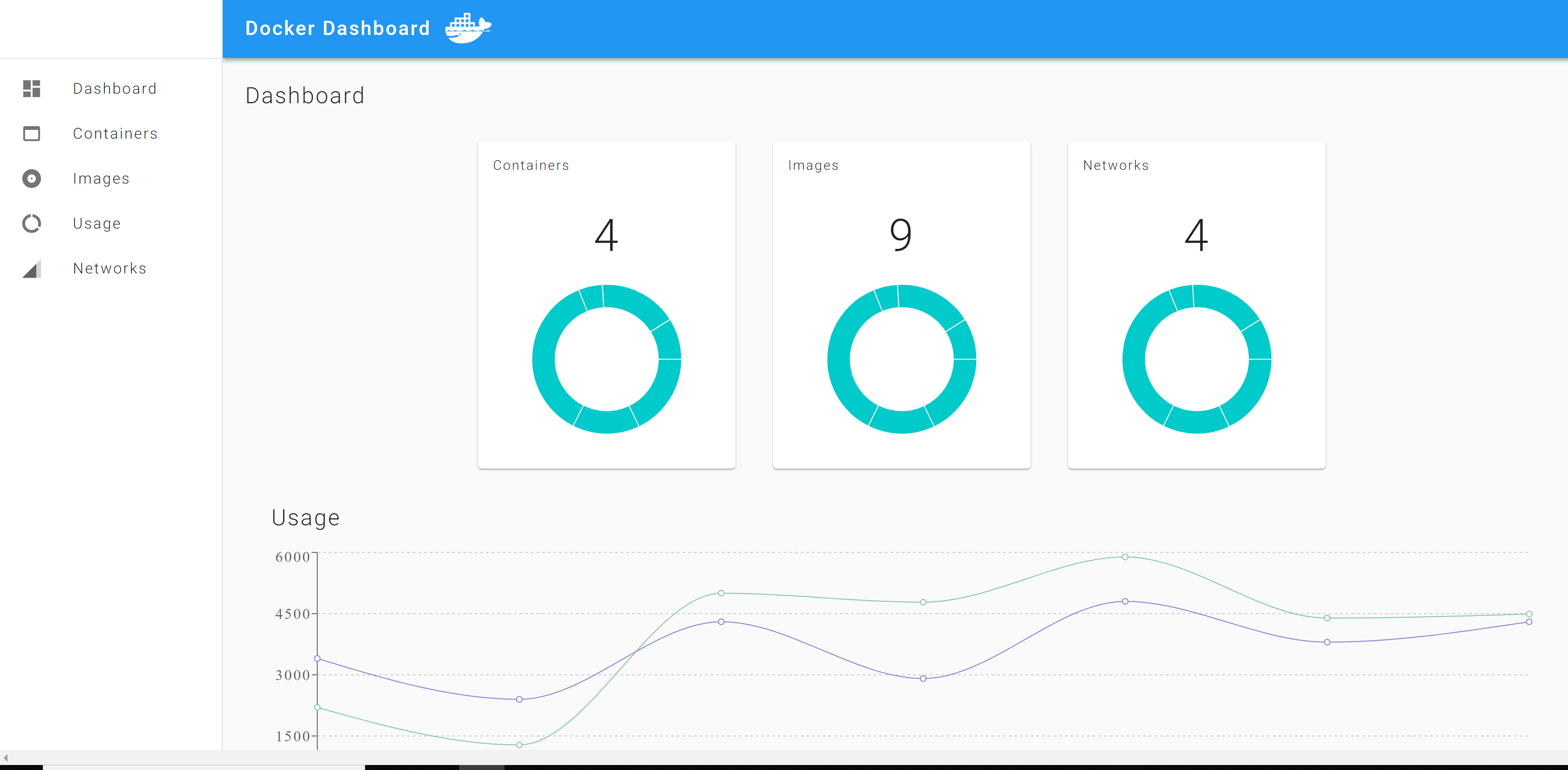Select the Dashboard grid icon in sidebar
The width and height of the screenshot is (1568, 770).
32,89
